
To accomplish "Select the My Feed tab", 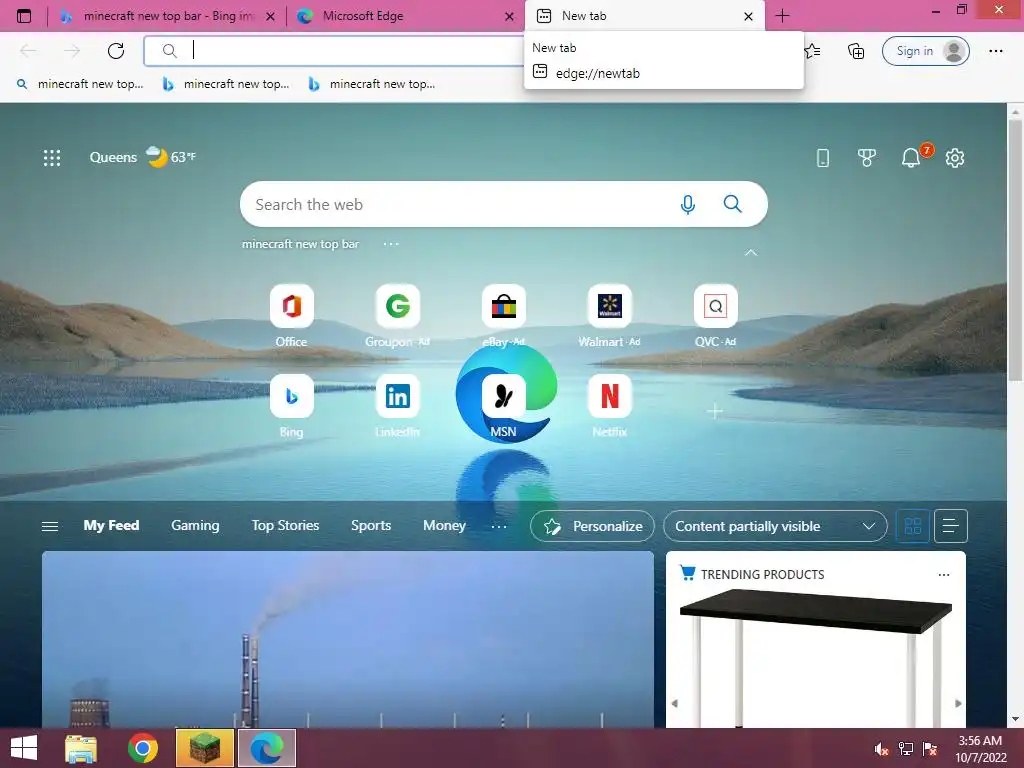I will [x=111, y=525].
